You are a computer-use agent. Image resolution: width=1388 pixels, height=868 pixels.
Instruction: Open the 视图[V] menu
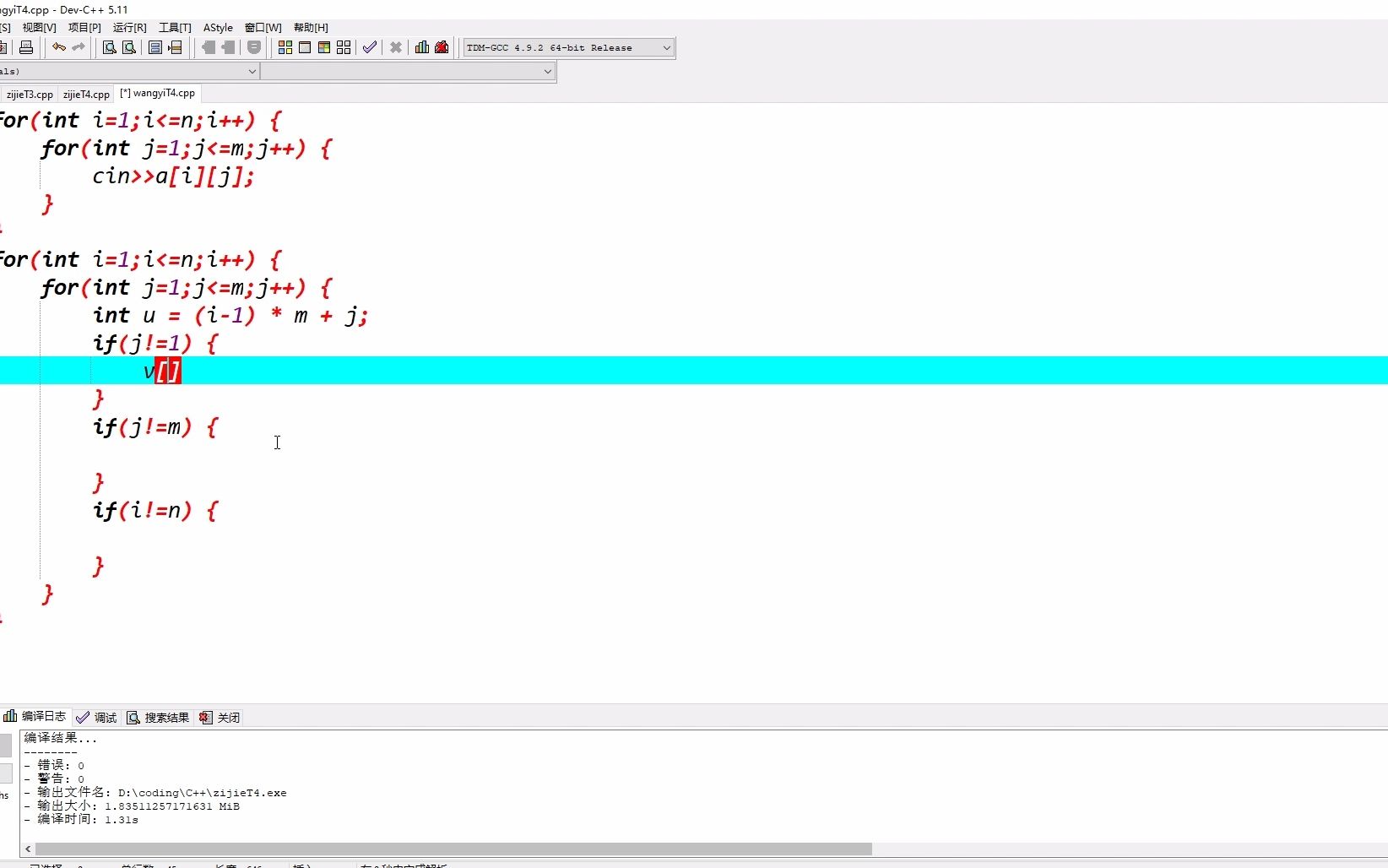39,28
